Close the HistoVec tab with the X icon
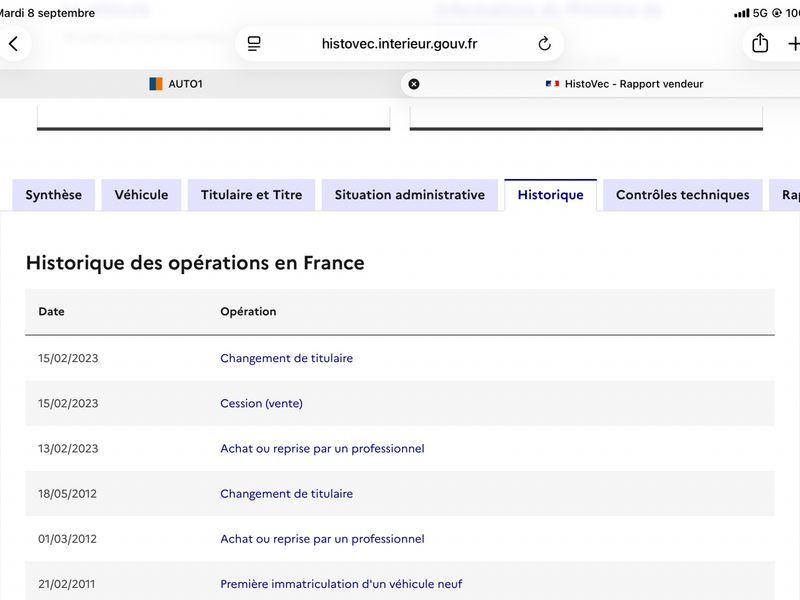This screenshot has height=600, width=800. [414, 84]
